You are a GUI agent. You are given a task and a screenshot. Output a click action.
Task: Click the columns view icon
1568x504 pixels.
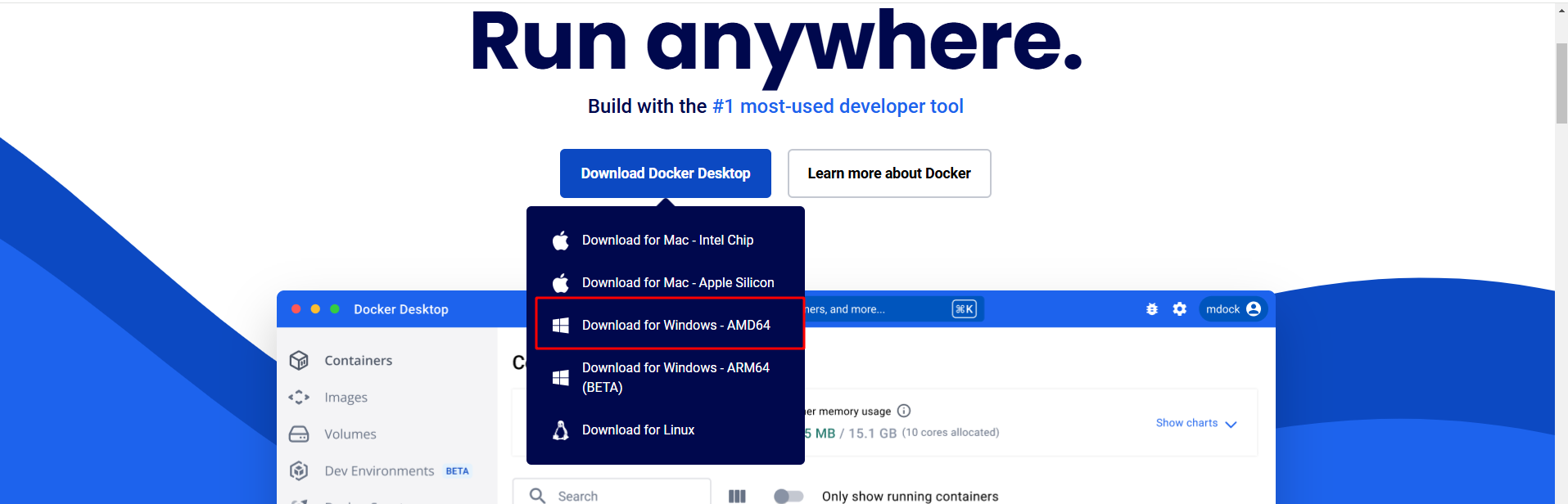737,496
